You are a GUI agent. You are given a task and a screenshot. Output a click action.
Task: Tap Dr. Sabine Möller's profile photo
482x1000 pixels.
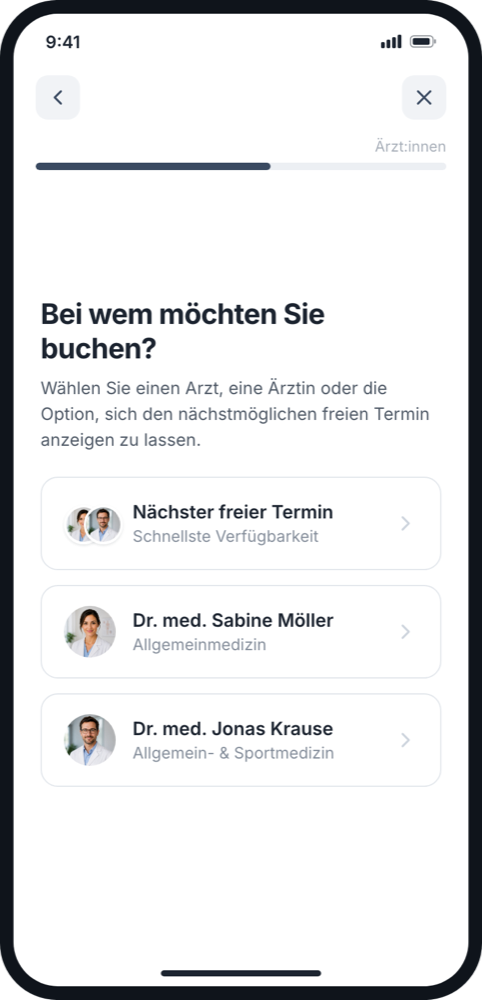coord(90,631)
